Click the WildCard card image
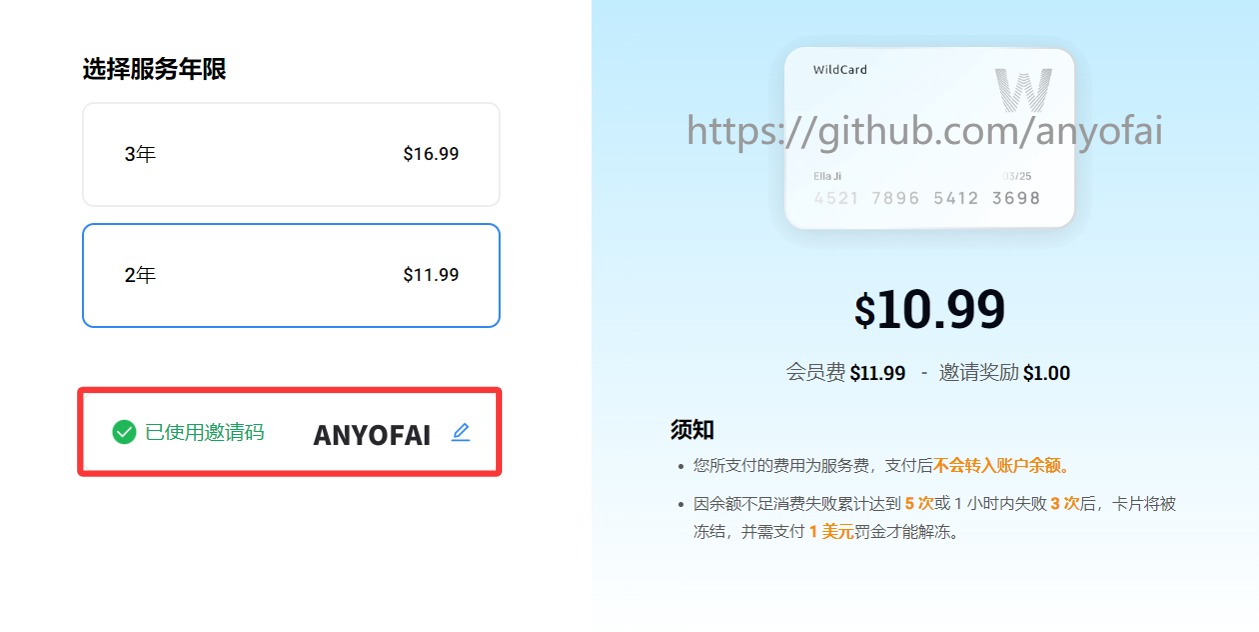 [929, 137]
